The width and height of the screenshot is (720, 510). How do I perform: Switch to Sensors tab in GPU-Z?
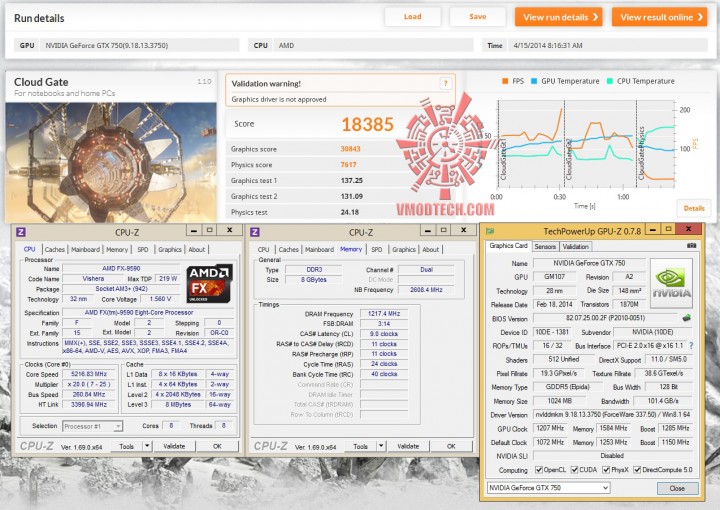click(545, 247)
